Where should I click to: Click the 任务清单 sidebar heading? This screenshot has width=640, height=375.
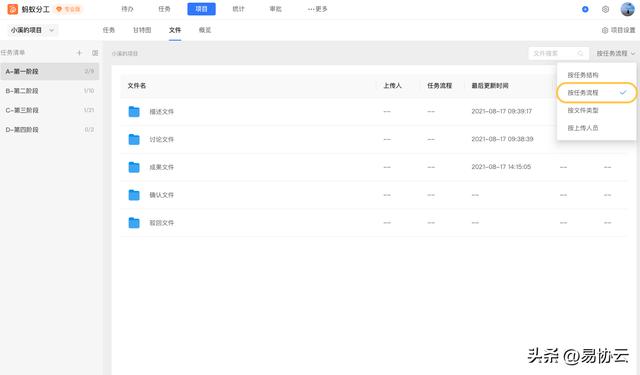[x=13, y=53]
